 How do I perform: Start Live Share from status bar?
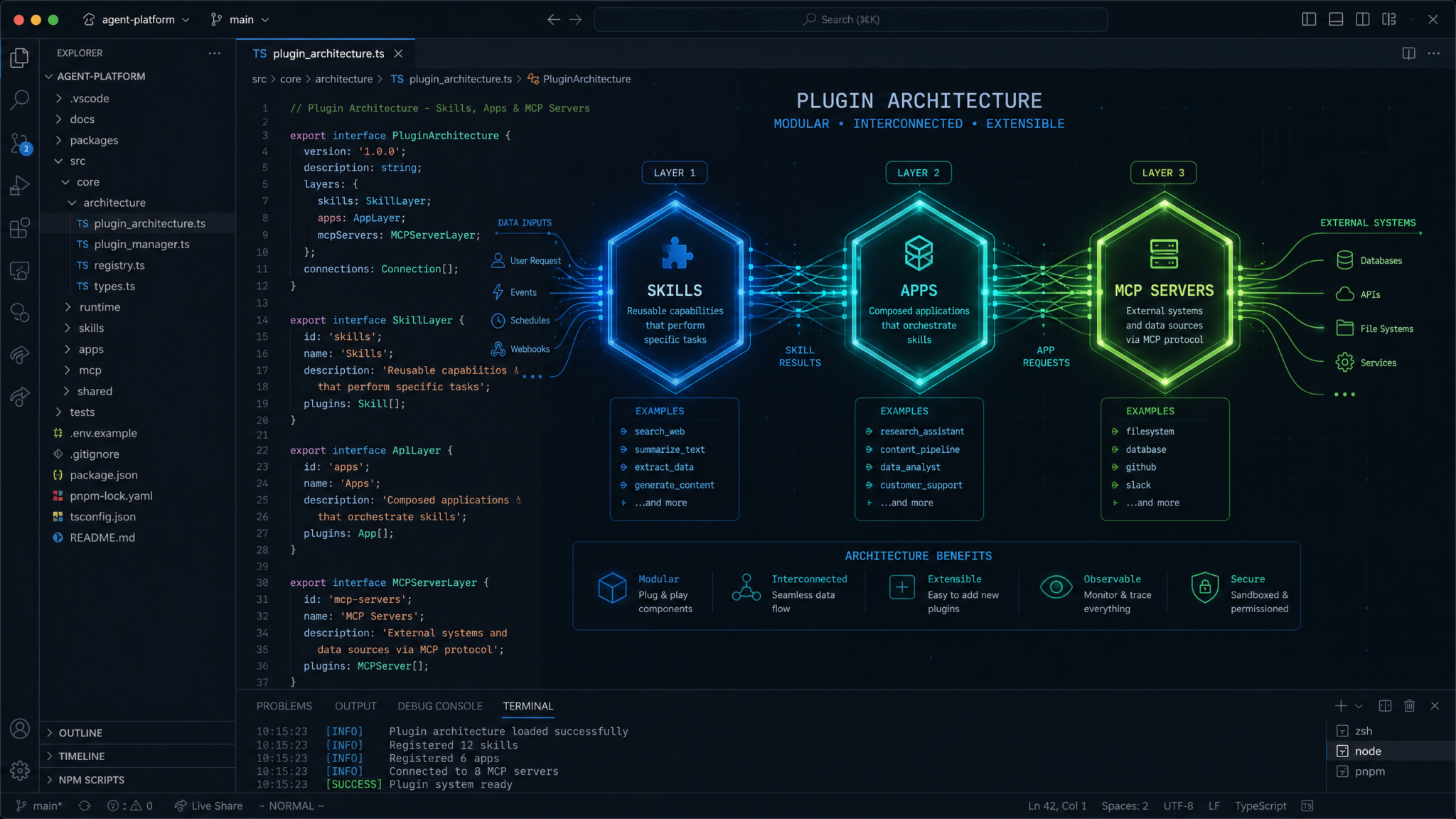pyautogui.click(x=208, y=805)
